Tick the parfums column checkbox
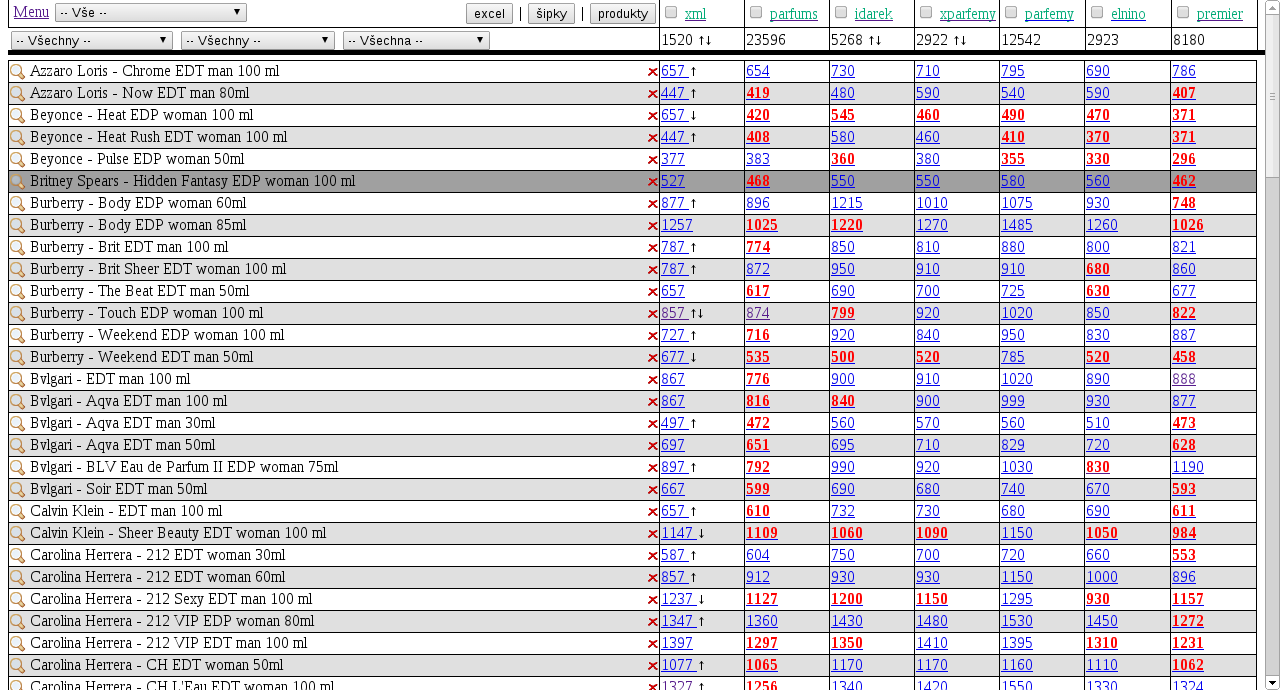1280x690 pixels. (x=756, y=13)
